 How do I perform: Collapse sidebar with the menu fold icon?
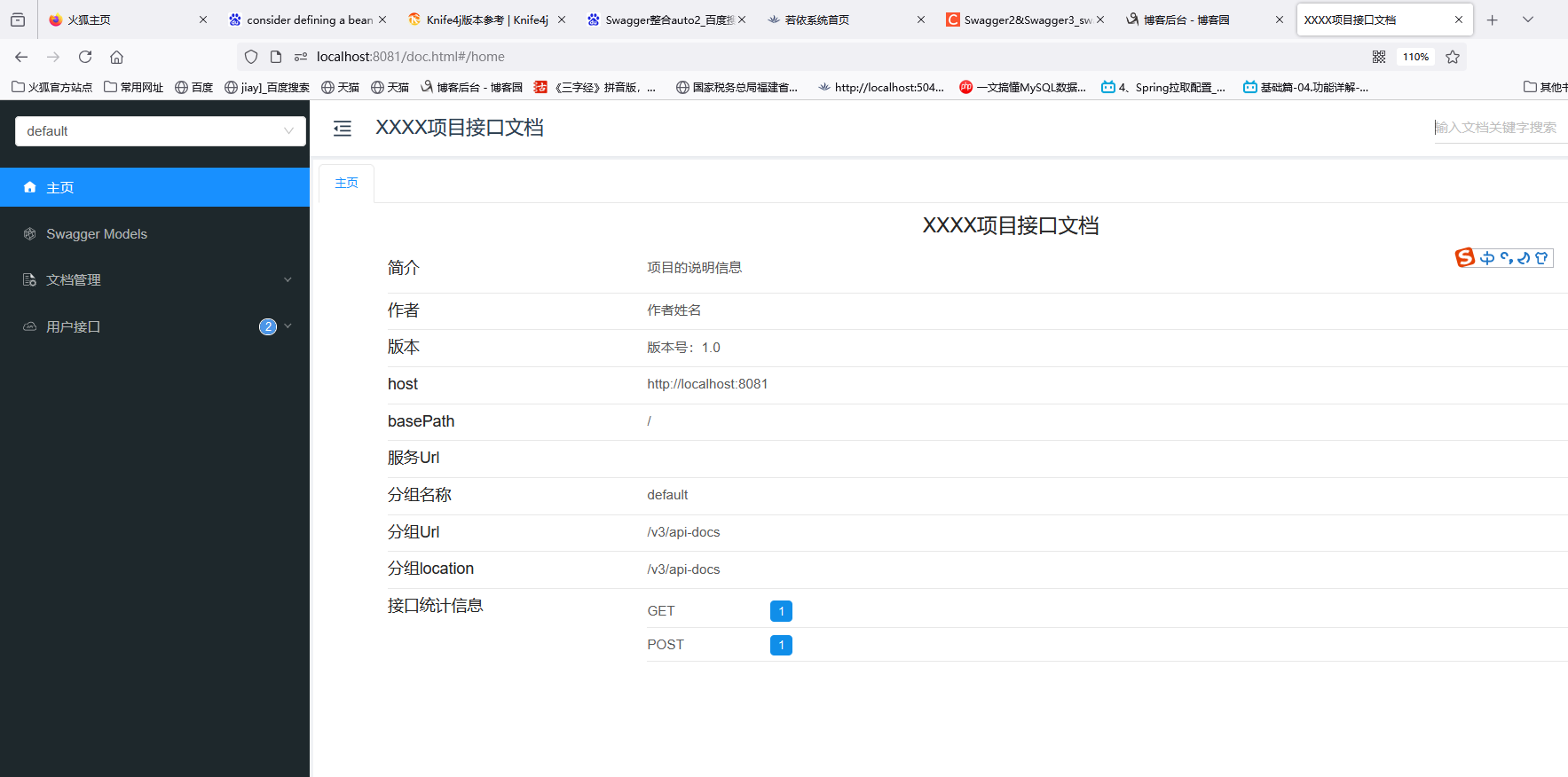click(x=343, y=129)
